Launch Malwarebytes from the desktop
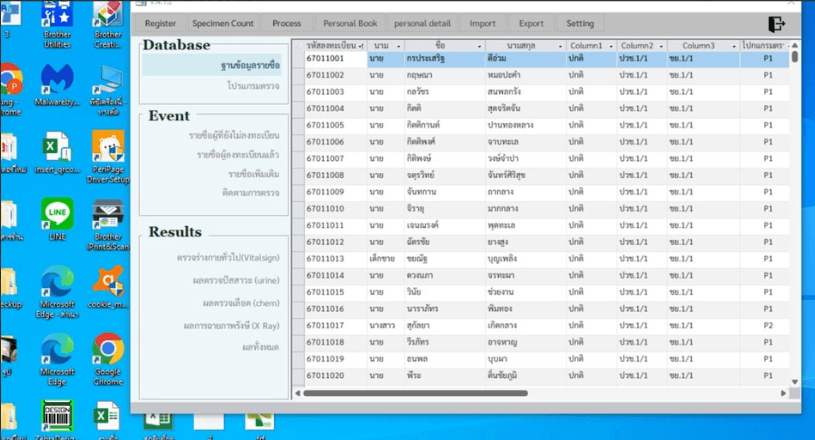The image size is (815, 440). tap(57, 85)
